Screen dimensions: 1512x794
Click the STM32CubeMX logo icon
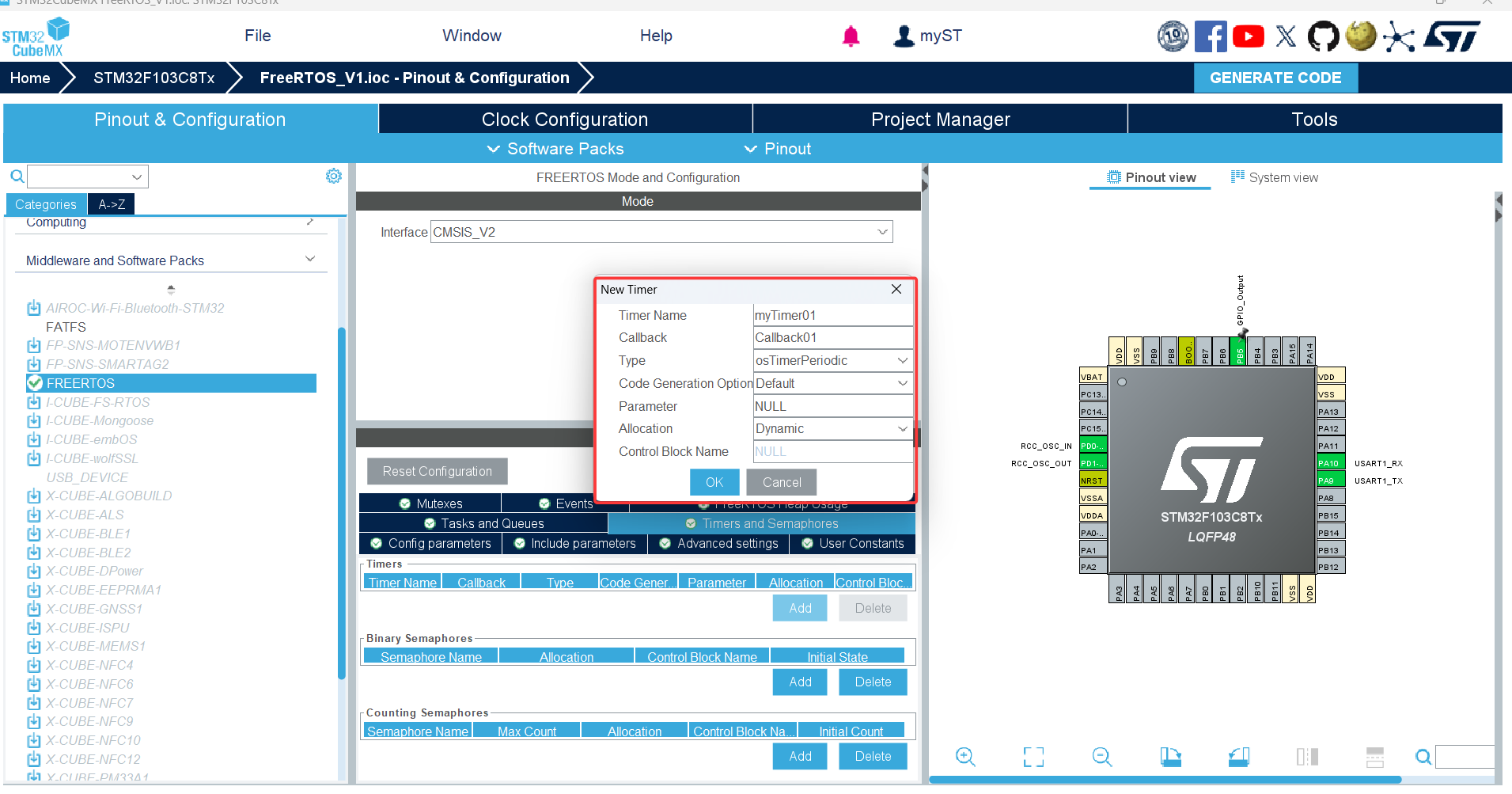pos(36,37)
